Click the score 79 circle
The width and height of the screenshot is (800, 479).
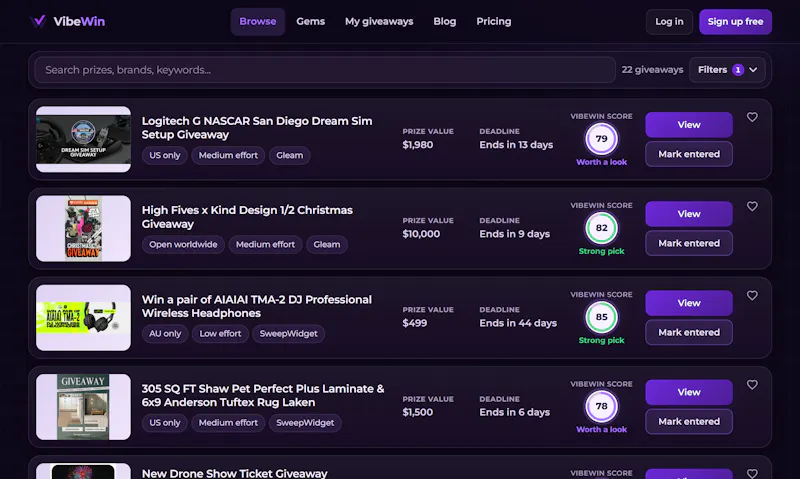[602, 139]
